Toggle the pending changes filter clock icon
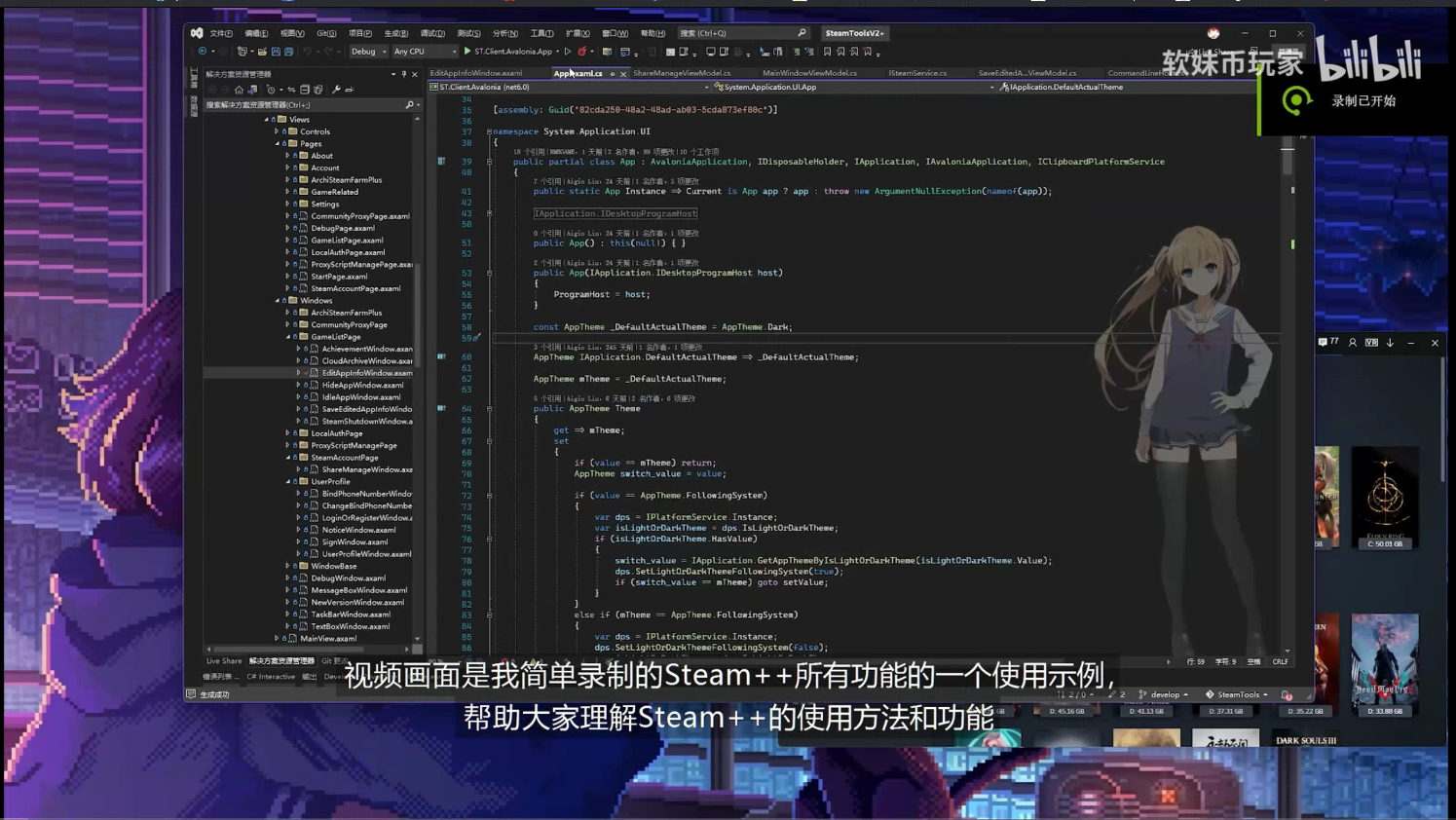The height and width of the screenshot is (820, 1456). (x=272, y=89)
